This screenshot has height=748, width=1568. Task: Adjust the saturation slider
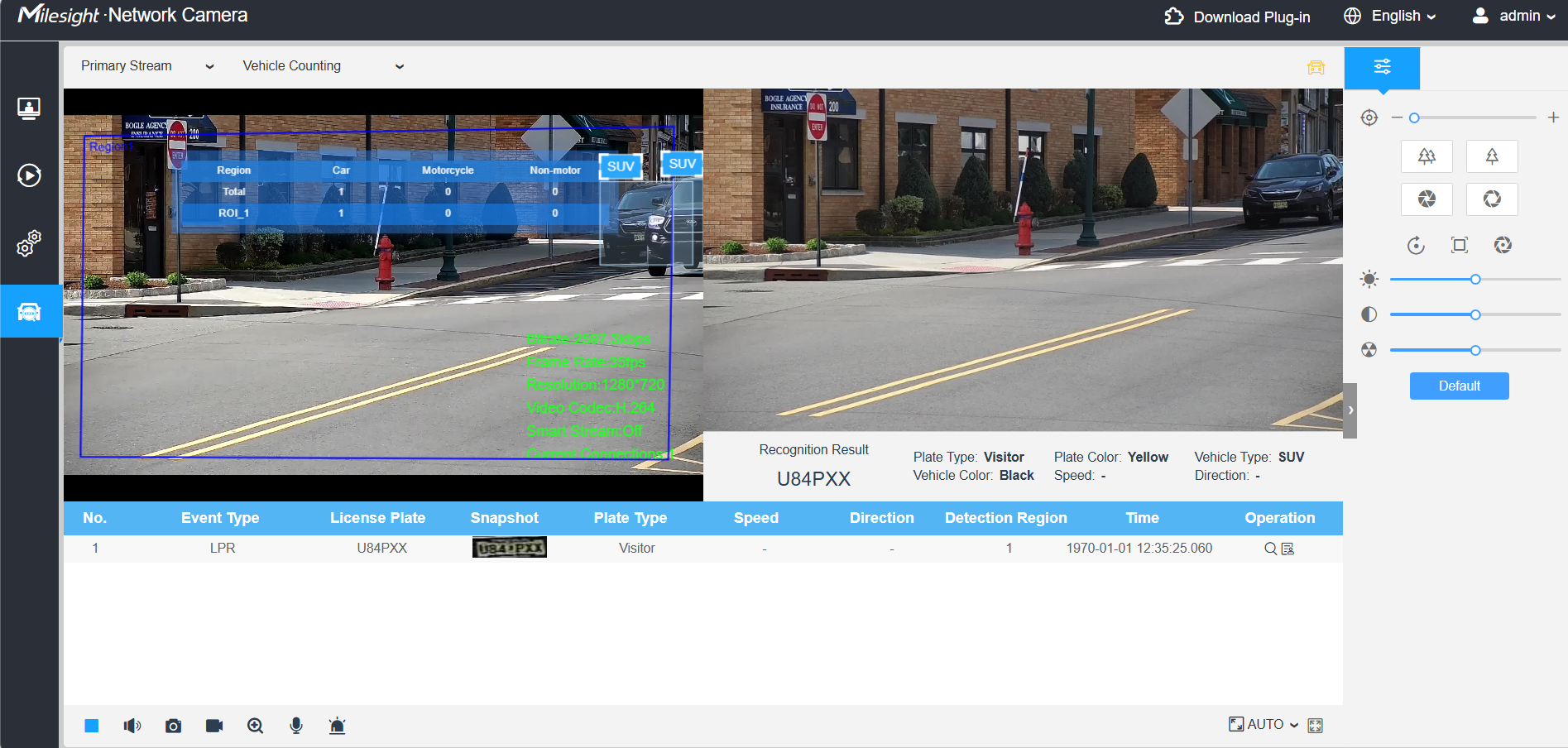tap(1474, 350)
